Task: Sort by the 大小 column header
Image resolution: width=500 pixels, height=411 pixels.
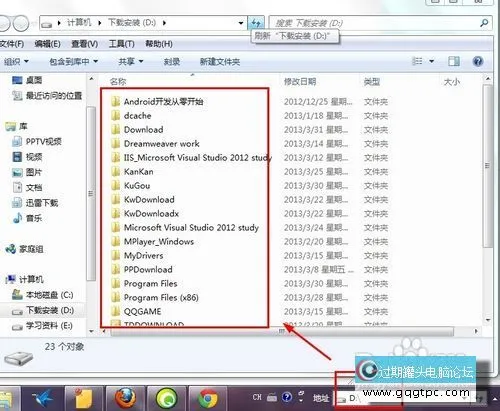Action: 452,81
